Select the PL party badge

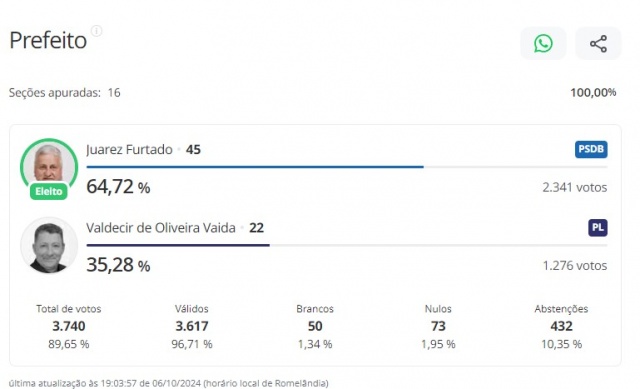pos(598,228)
